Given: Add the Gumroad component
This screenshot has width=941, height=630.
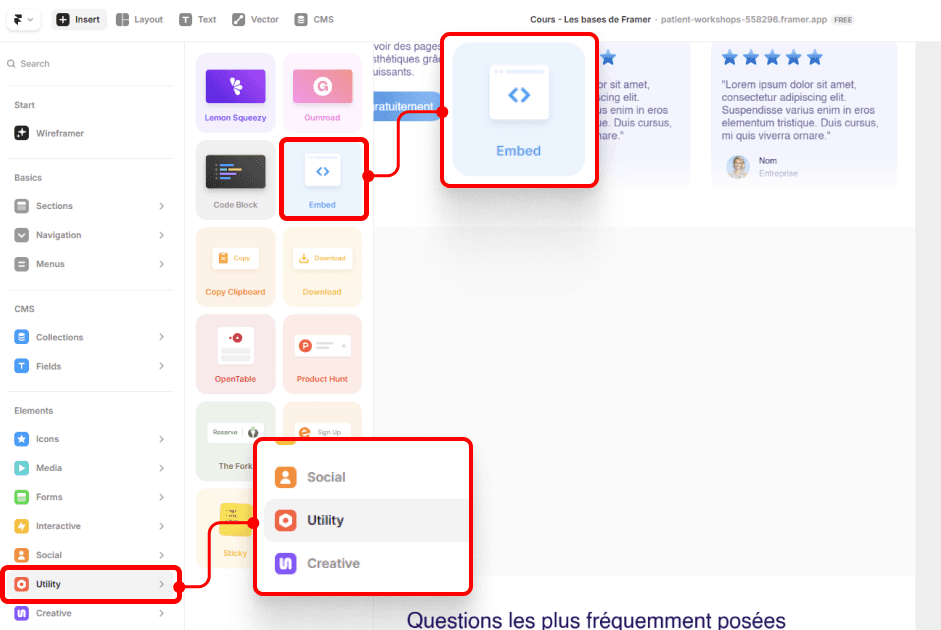Looking at the screenshot, I should pyautogui.click(x=322, y=91).
